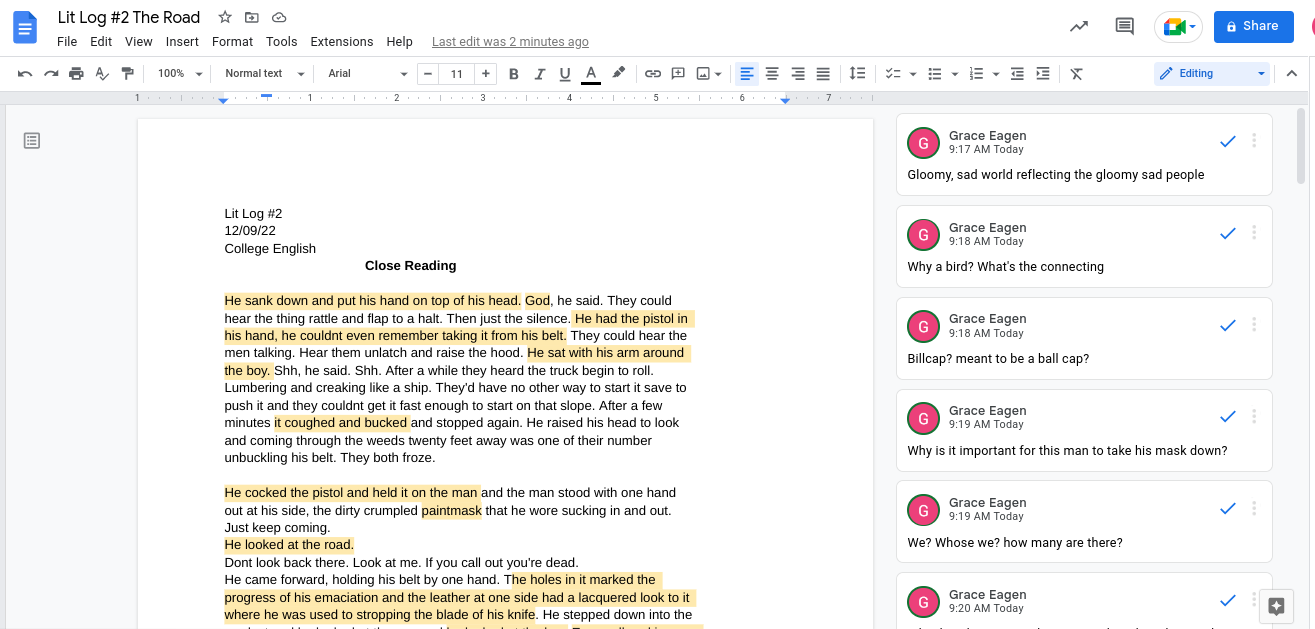This screenshot has width=1315, height=629.
Task: Open the zoom 100% dropdown
Action: coord(180,74)
